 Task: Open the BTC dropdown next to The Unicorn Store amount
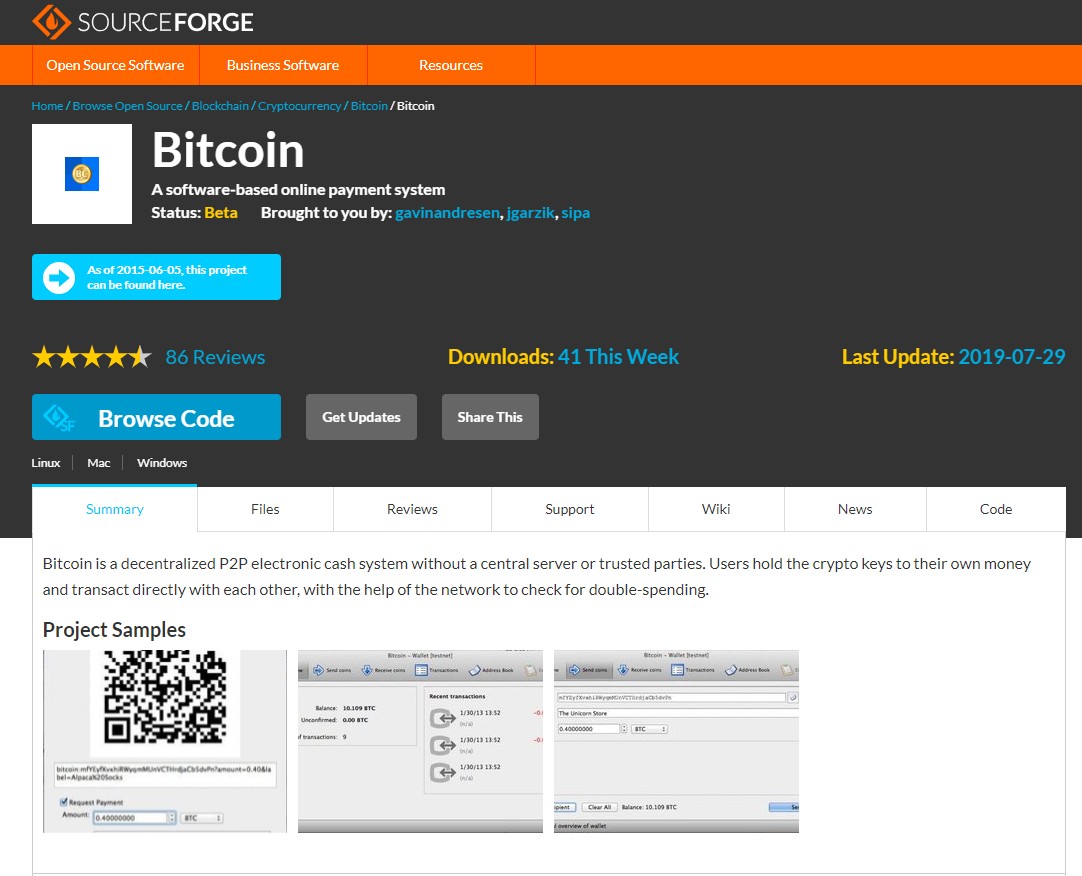pos(649,729)
